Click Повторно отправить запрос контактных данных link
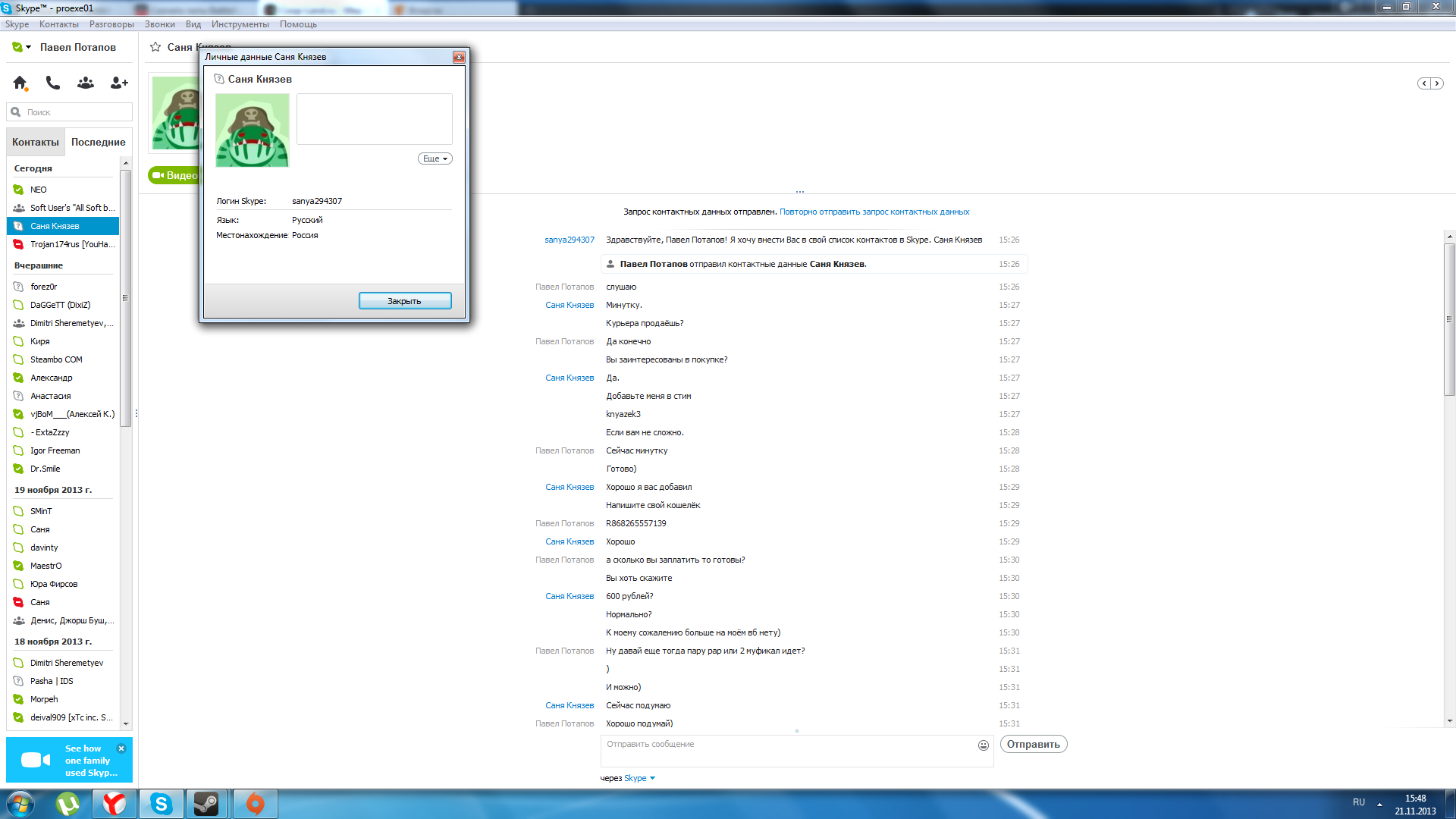The width and height of the screenshot is (1456, 819). (874, 212)
